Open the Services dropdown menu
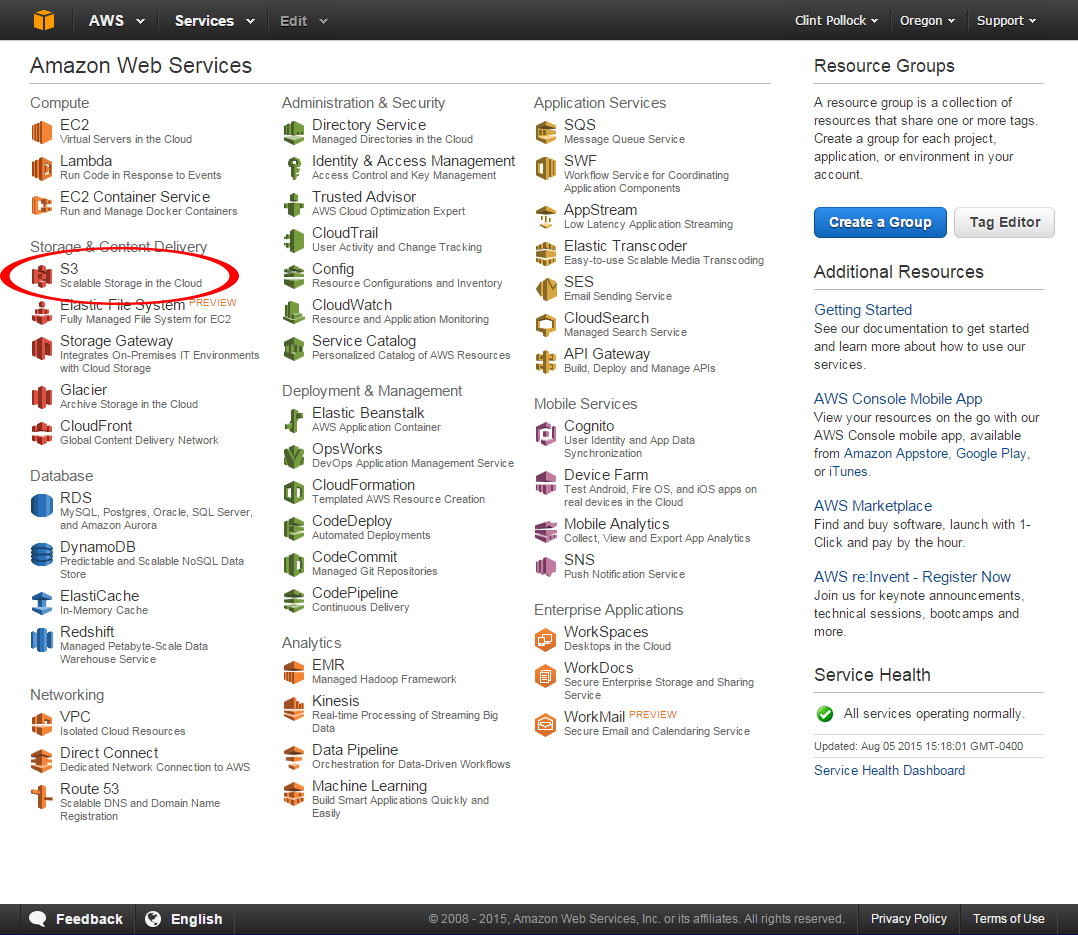 click(214, 21)
